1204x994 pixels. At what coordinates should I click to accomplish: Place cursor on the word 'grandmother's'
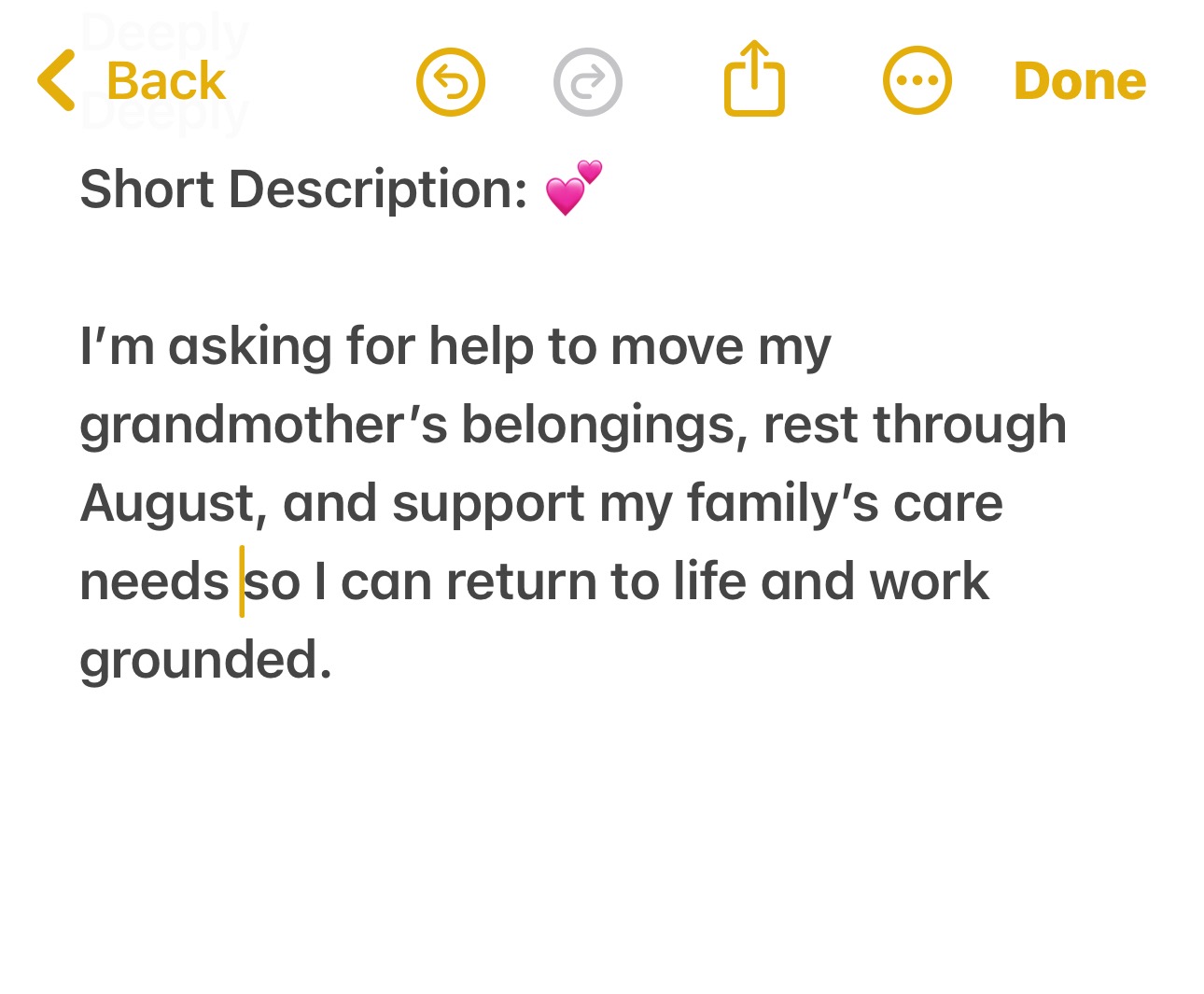pos(263,425)
